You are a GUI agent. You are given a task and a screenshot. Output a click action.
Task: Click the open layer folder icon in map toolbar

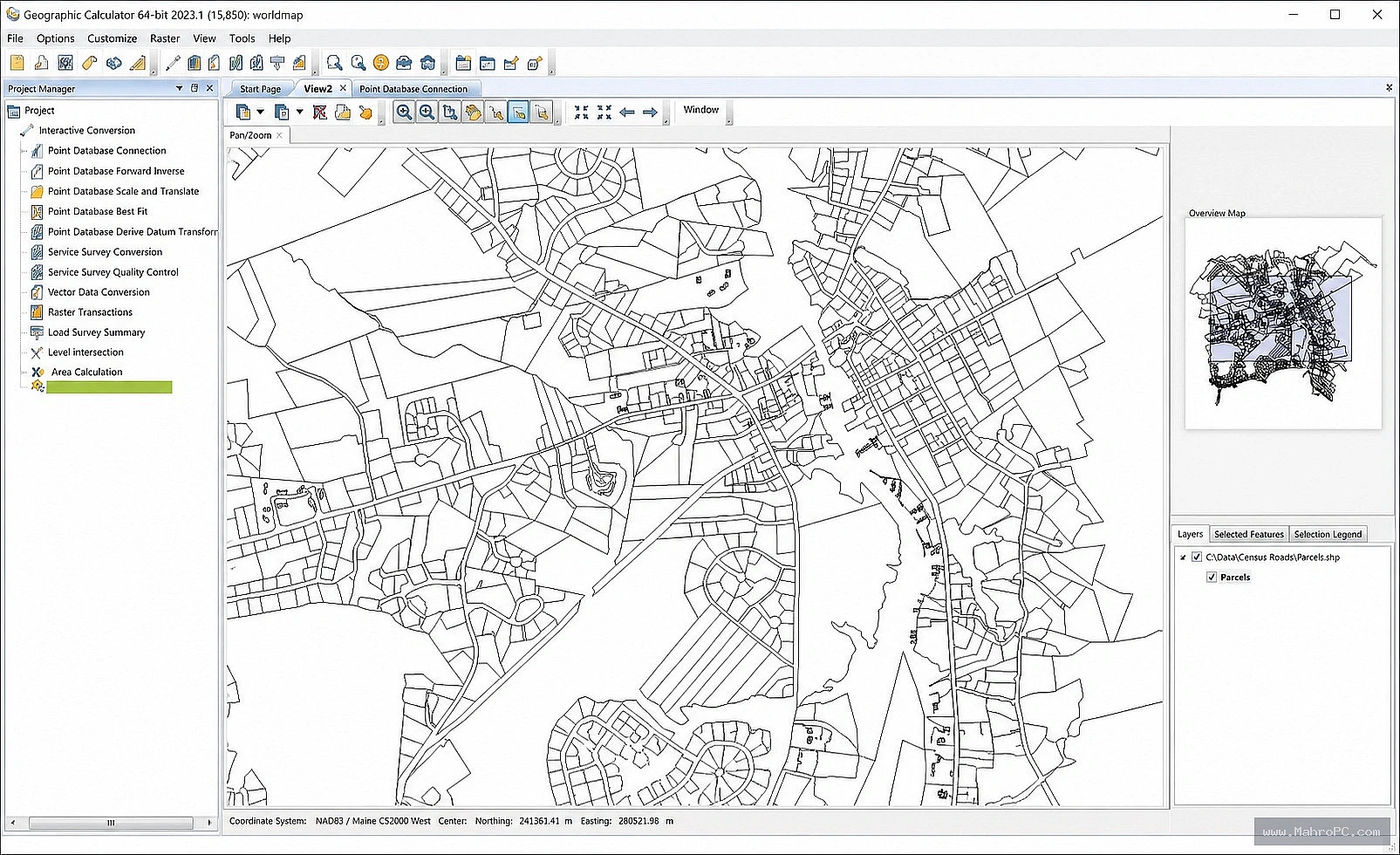point(343,112)
